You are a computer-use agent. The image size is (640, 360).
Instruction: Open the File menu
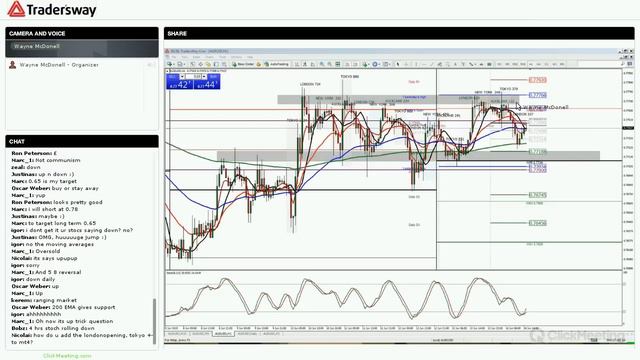[174, 57]
